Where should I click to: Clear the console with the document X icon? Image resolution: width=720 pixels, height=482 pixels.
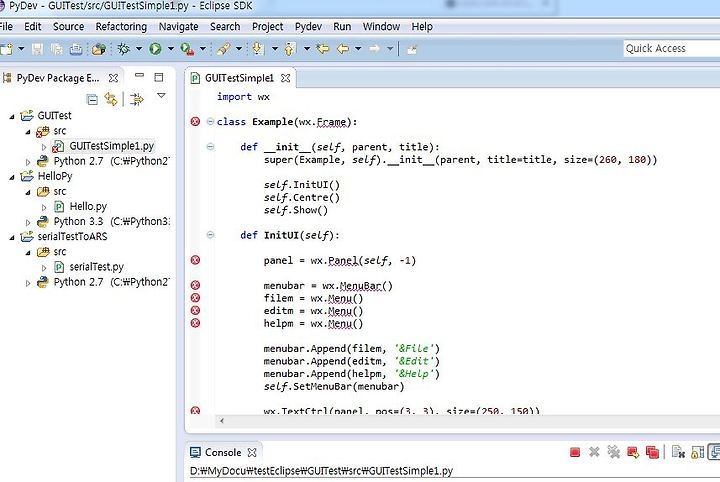(678, 452)
